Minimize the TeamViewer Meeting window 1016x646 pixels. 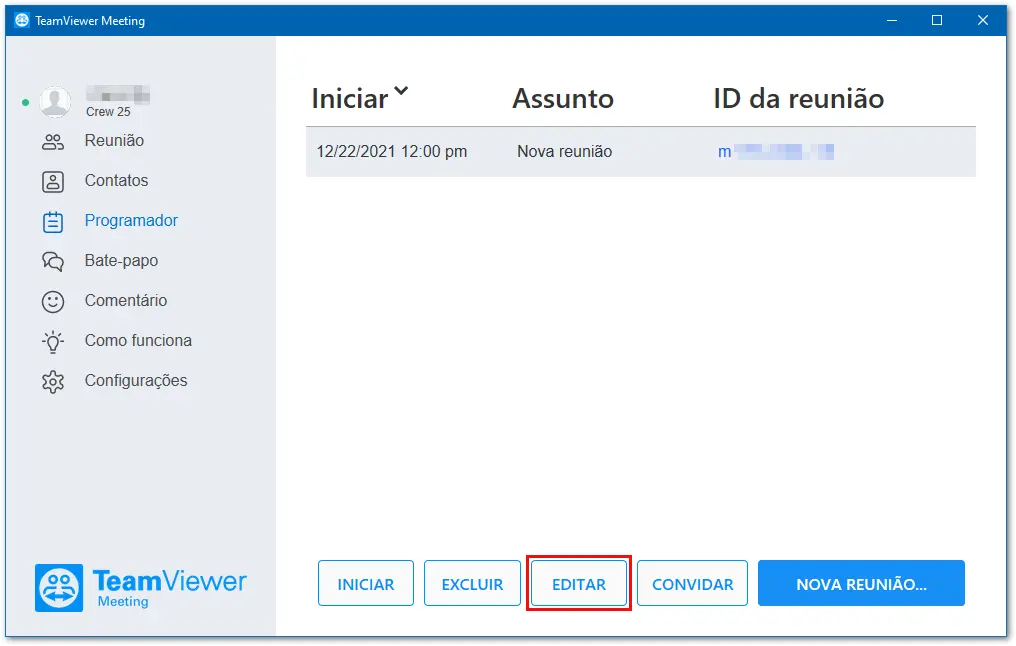pyautogui.click(x=892, y=21)
